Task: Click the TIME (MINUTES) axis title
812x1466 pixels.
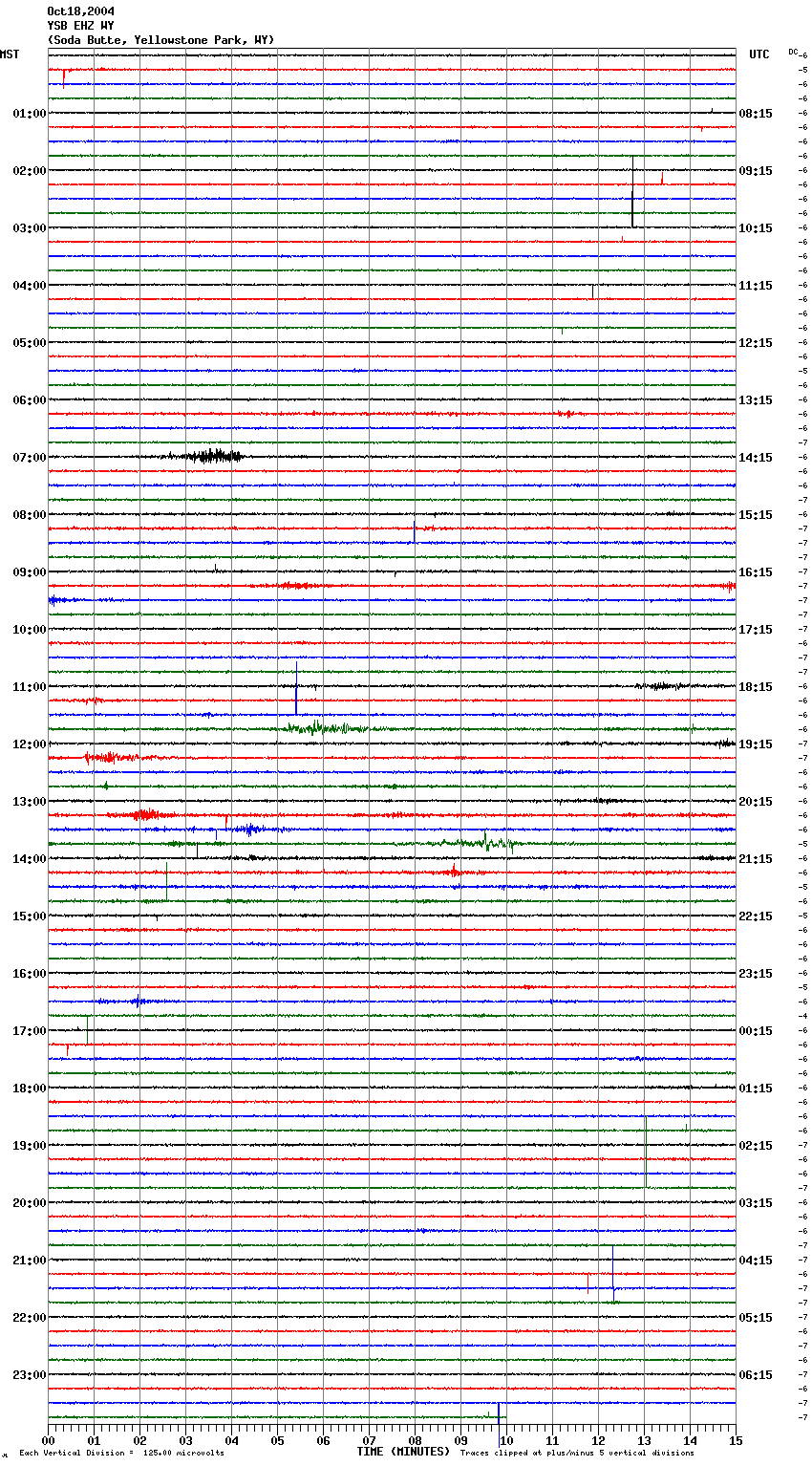Action: [403, 1452]
